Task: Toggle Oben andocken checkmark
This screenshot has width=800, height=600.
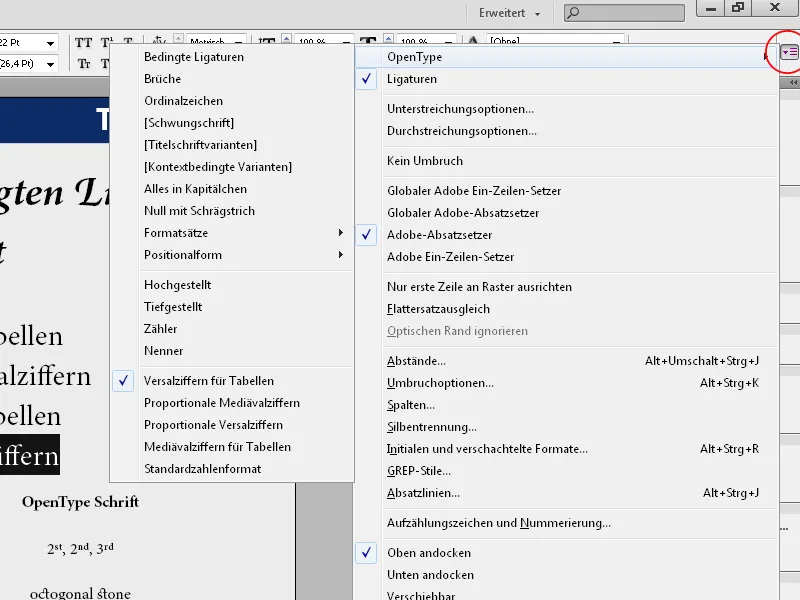Action: [566, 553]
